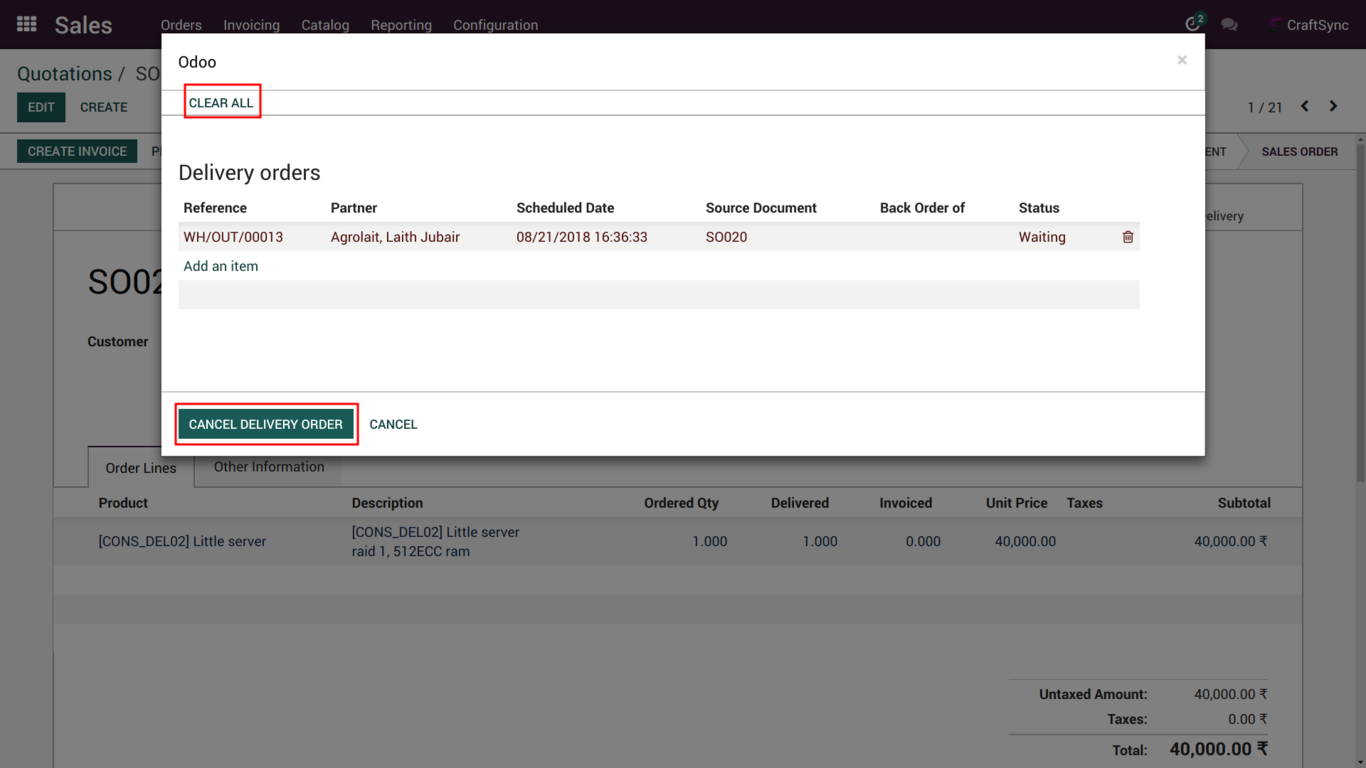The width and height of the screenshot is (1366, 768).
Task: Delete the WH/OUT/00013 row with trash icon
Action: point(1127,237)
